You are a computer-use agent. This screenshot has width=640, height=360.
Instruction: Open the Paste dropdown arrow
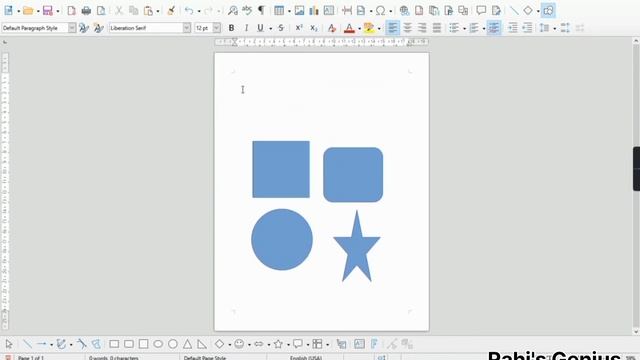tap(158, 11)
